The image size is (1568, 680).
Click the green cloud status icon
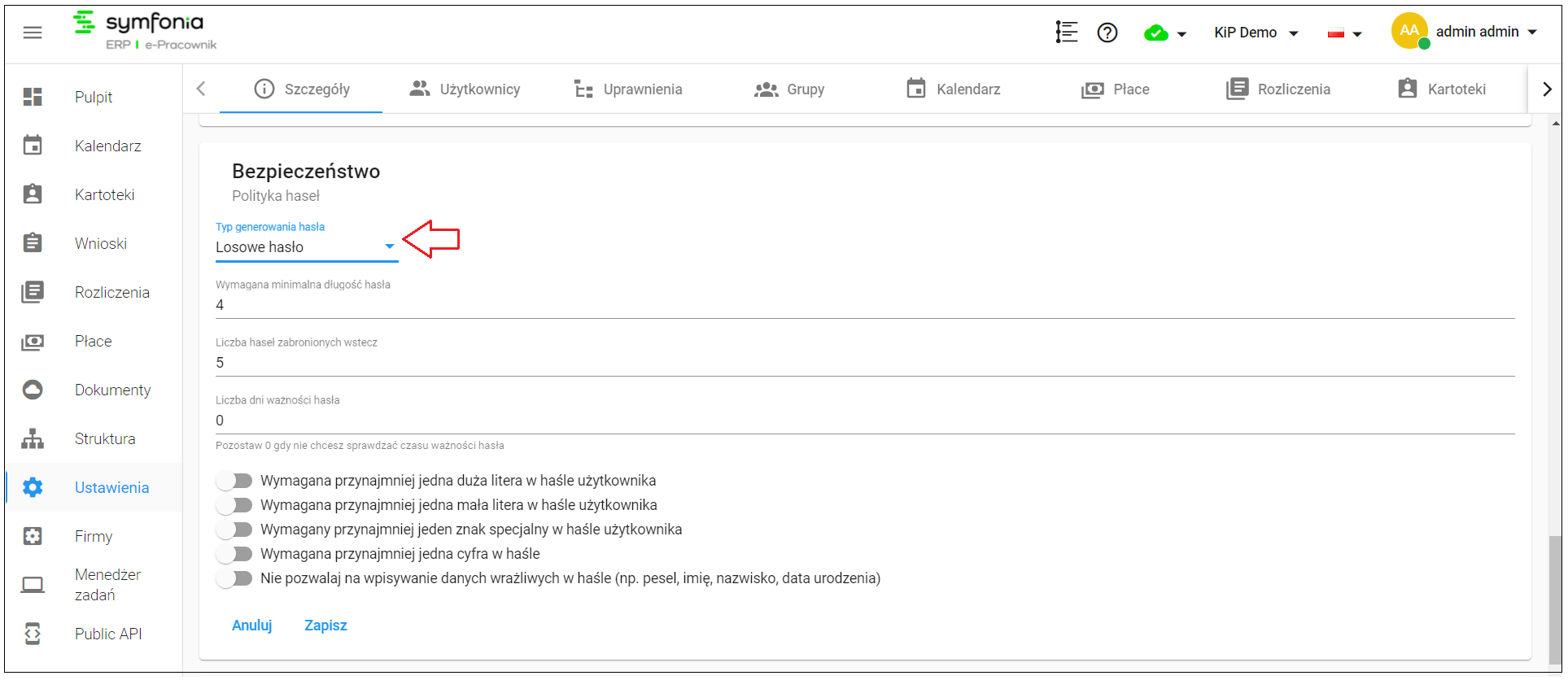click(x=1155, y=33)
